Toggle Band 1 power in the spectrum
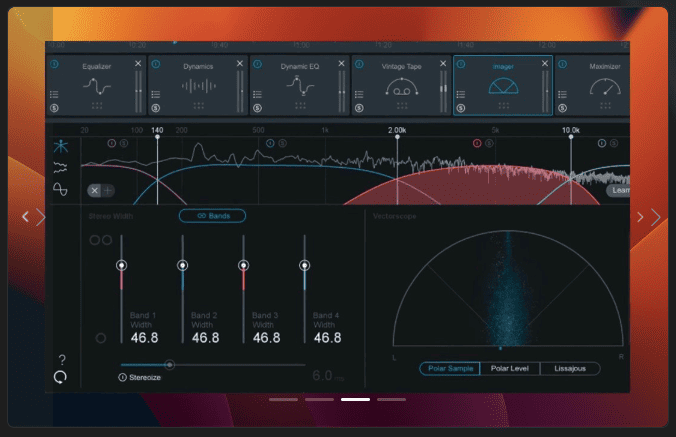The image size is (676, 437). [x=112, y=143]
